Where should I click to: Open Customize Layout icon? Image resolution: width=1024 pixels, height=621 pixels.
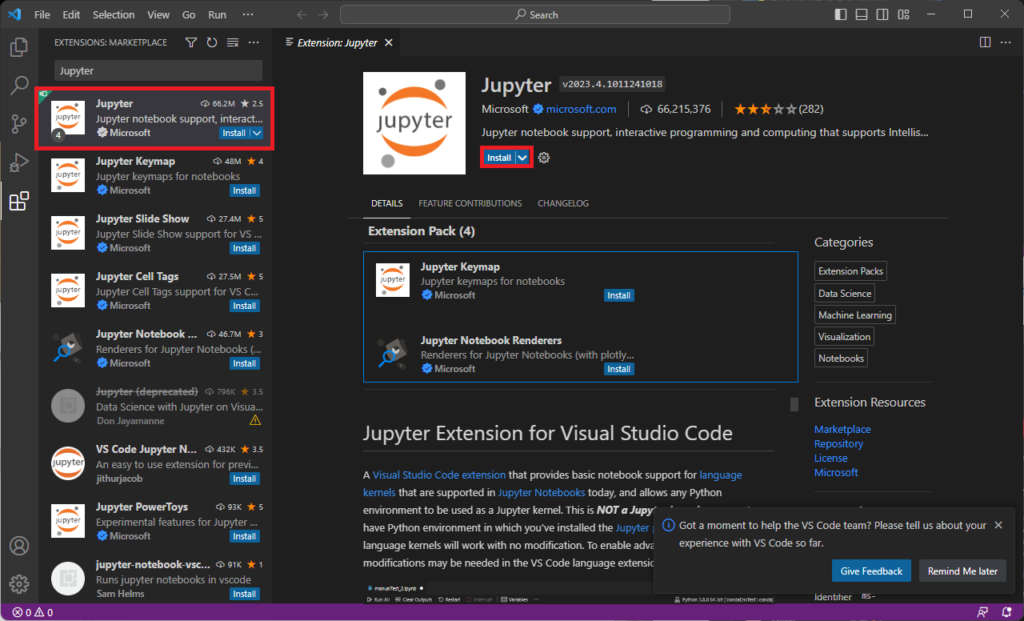tap(903, 14)
